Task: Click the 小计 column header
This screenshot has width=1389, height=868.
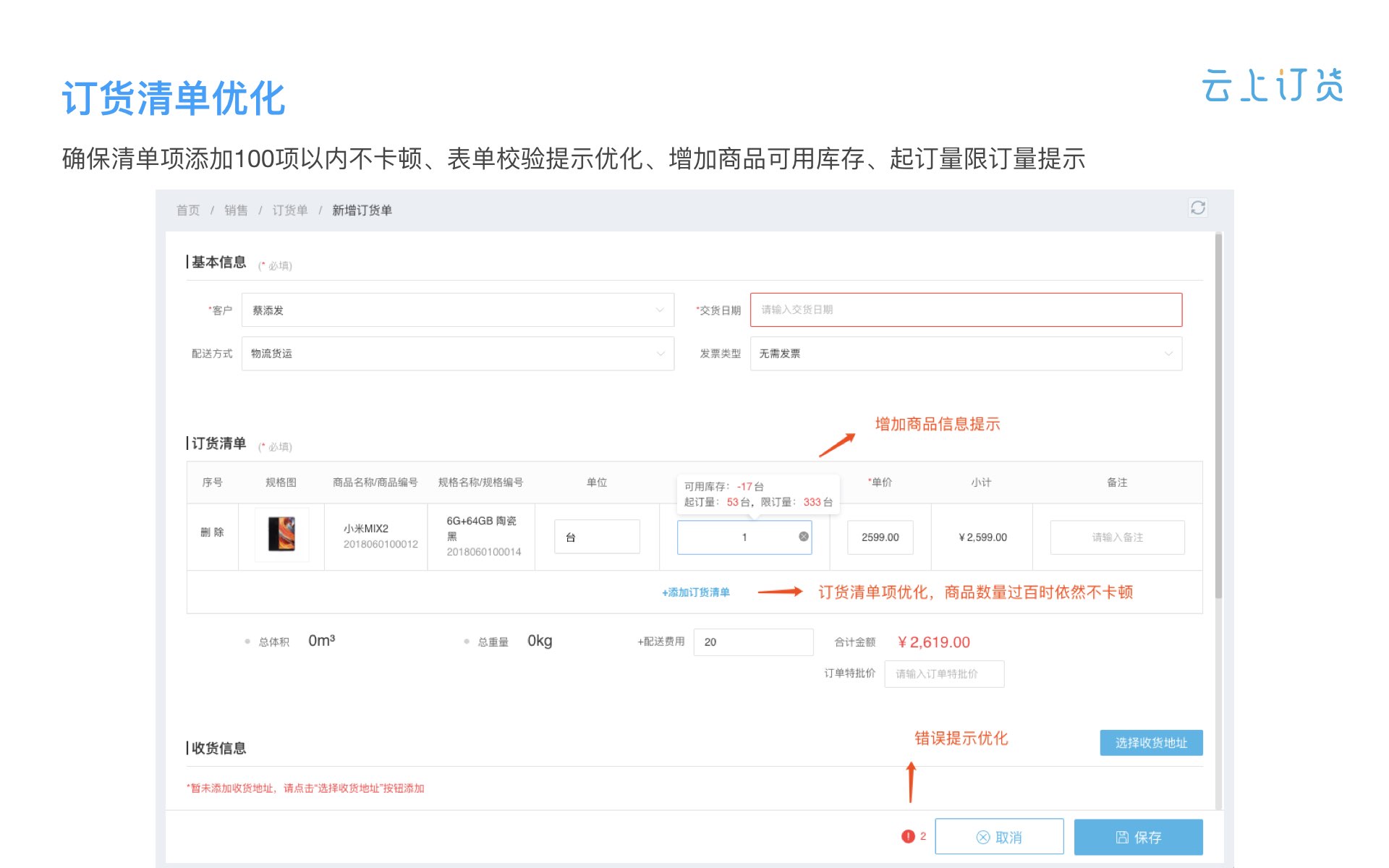Action: point(981,482)
